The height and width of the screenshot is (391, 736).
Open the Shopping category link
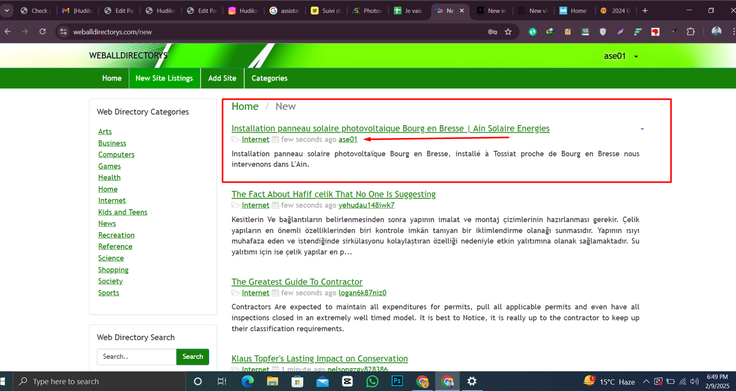(x=113, y=270)
